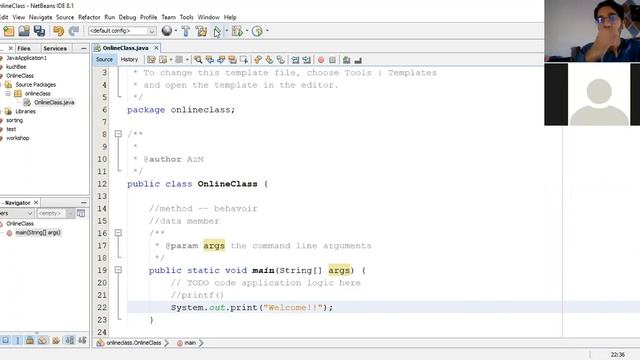Switch to the Services tab
The image size is (640, 360).
pos(55,48)
